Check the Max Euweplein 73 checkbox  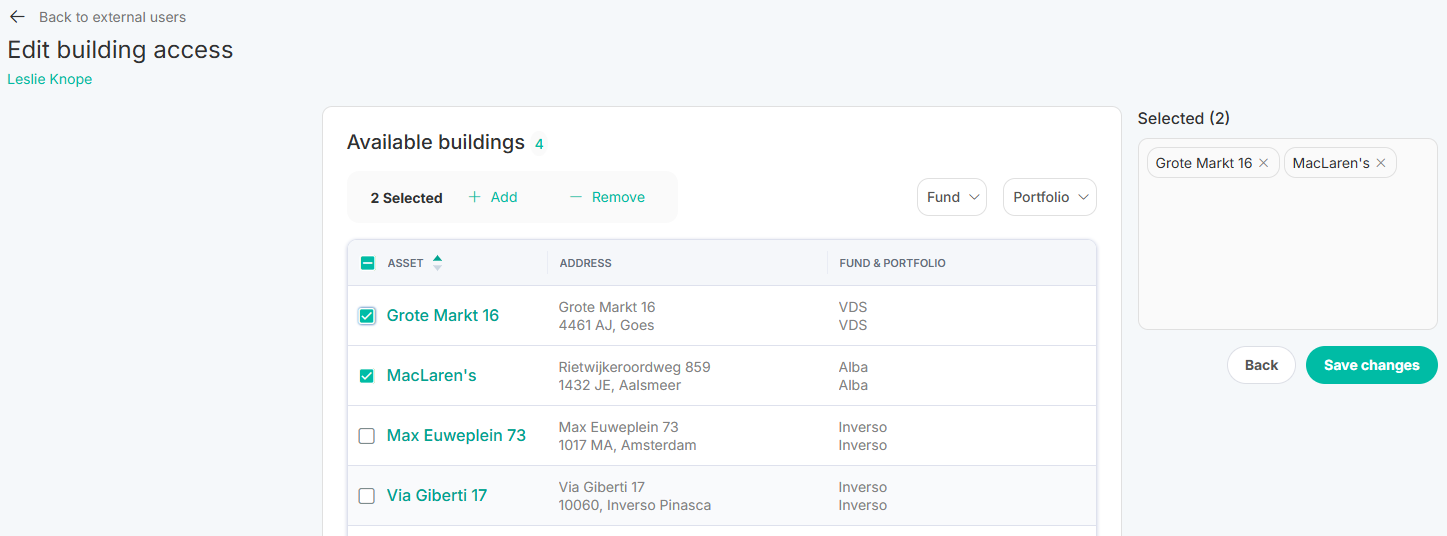point(367,436)
